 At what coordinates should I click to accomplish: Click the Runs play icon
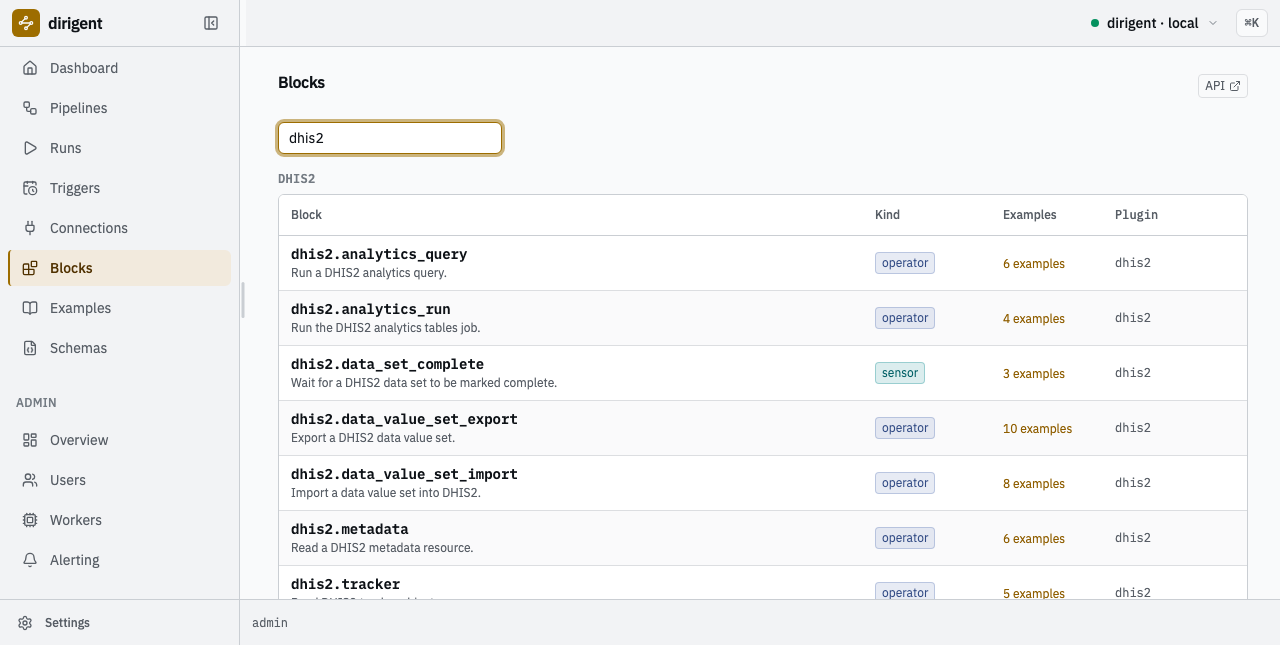coord(30,148)
